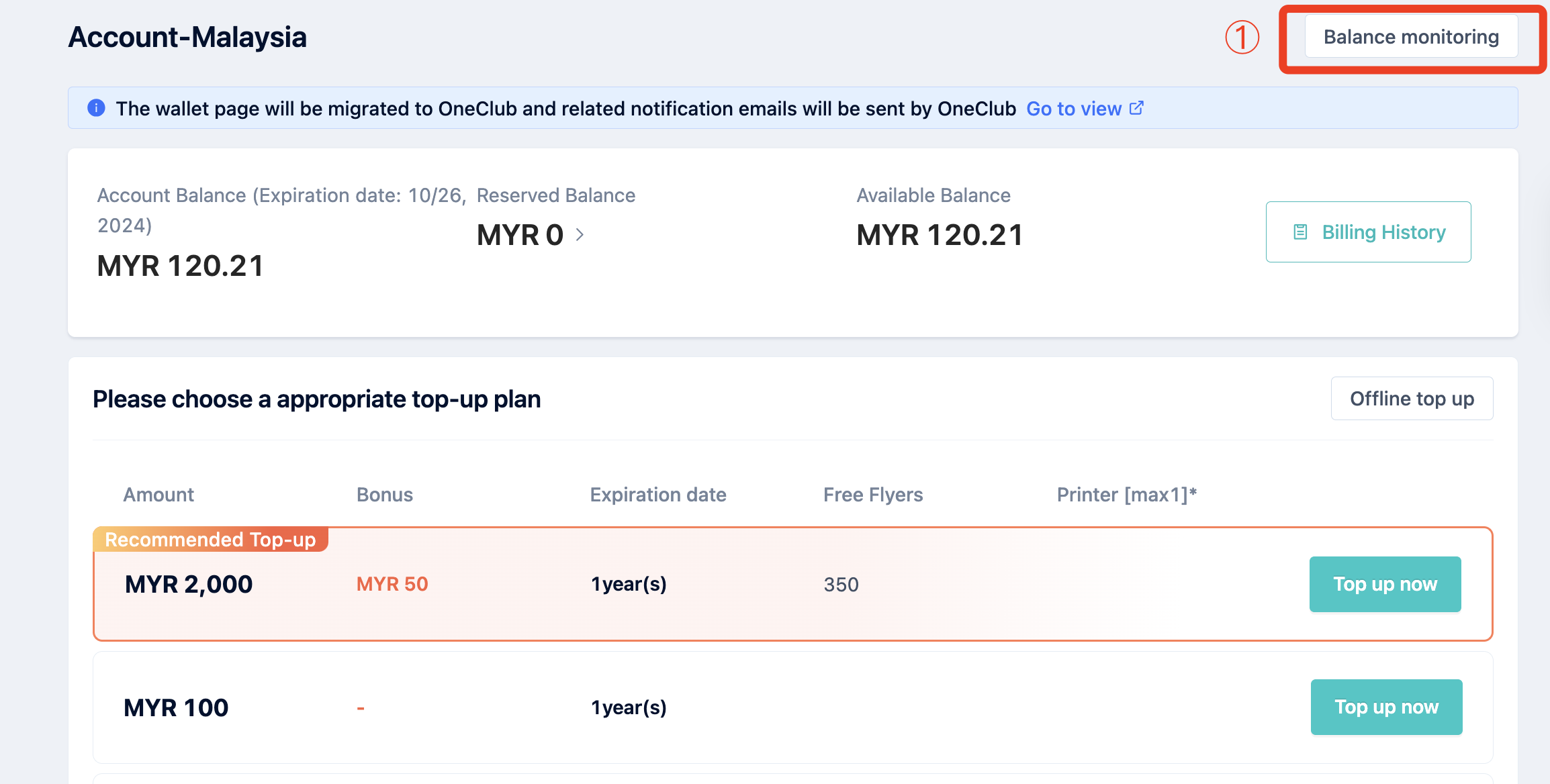
Task: Select the MYR 100 amount text
Action: click(176, 707)
